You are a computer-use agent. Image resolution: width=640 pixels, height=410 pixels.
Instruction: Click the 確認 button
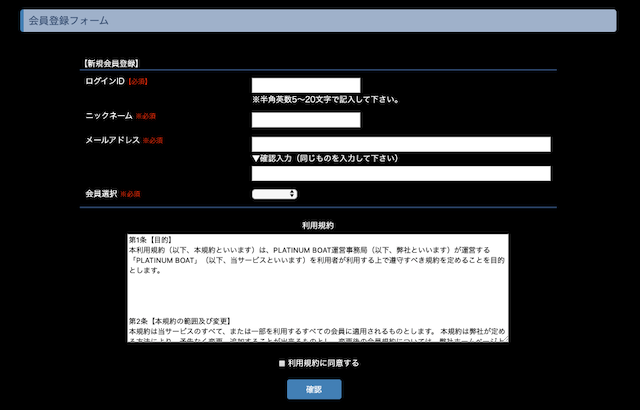point(314,389)
